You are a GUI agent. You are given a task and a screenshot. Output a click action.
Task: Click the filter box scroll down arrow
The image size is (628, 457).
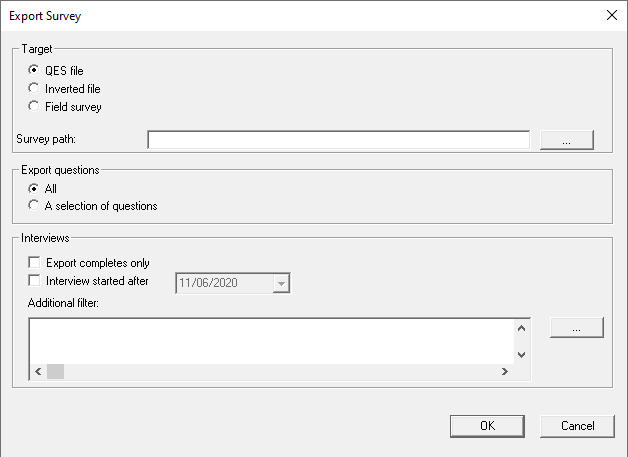[x=521, y=354]
